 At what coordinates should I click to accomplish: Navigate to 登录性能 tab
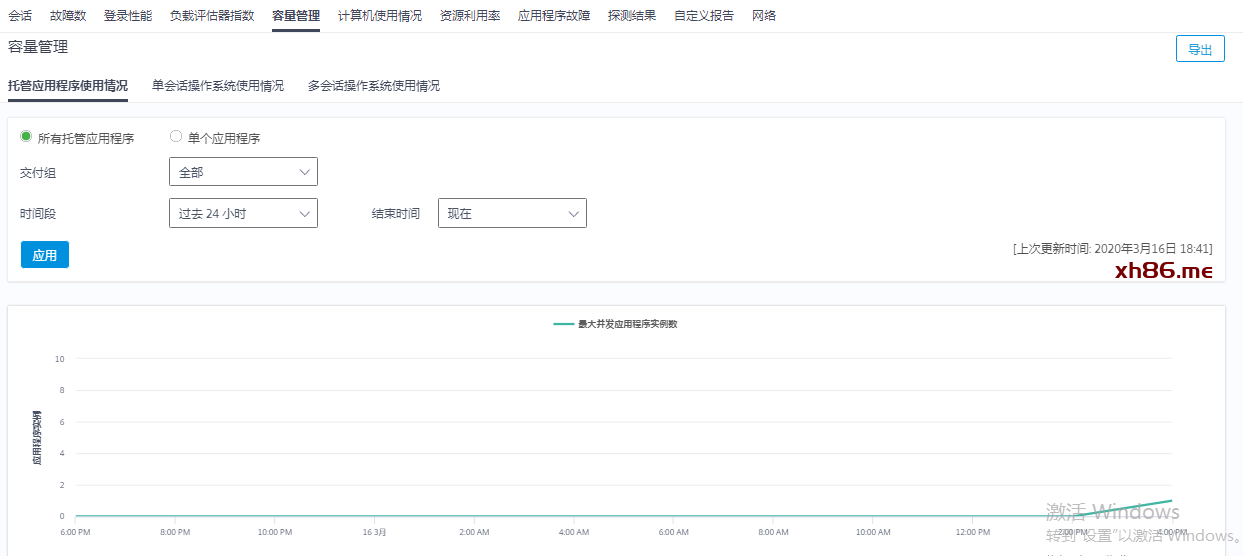pos(128,16)
